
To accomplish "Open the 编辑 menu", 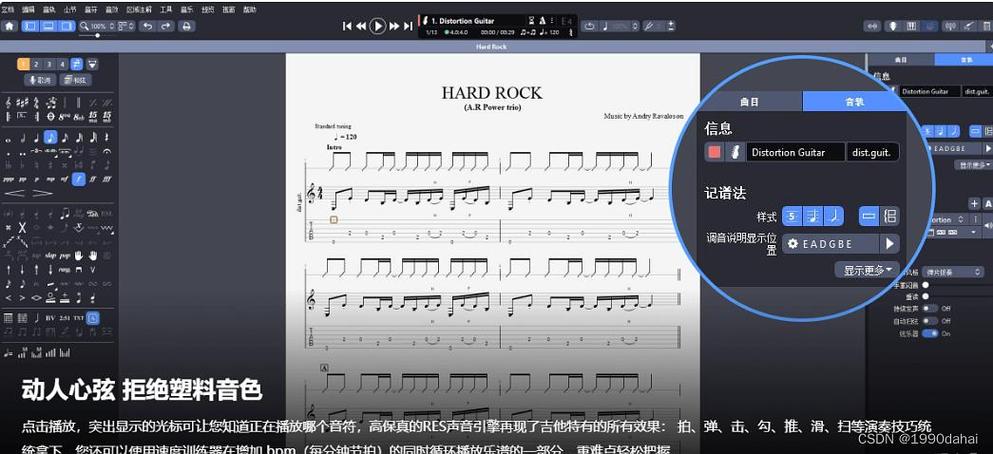I will point(28,9).
